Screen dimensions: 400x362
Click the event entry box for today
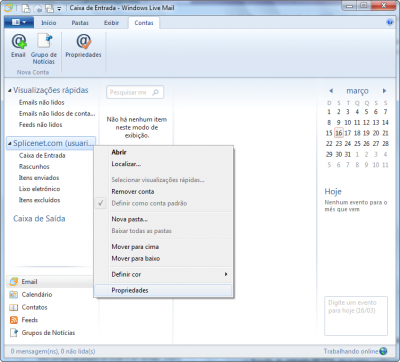pos(356,315)
